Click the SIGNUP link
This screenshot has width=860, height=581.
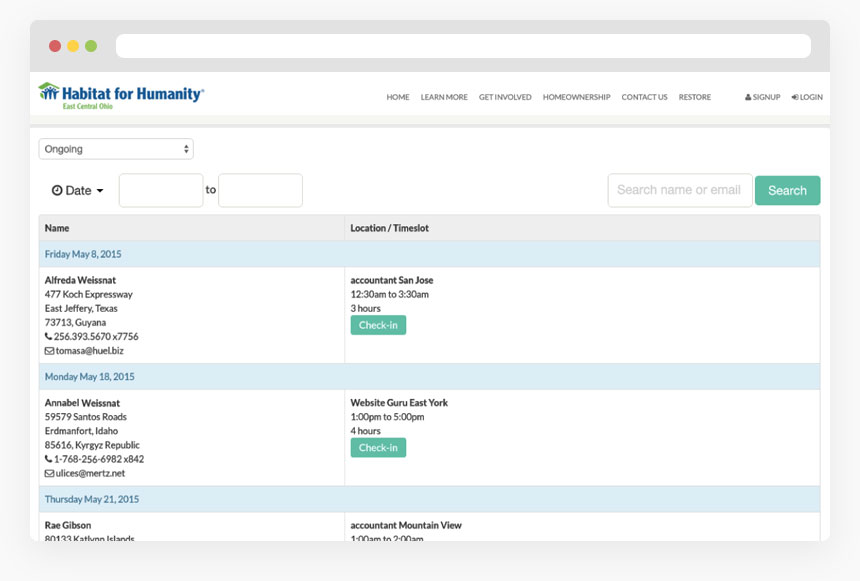(763, 97)
